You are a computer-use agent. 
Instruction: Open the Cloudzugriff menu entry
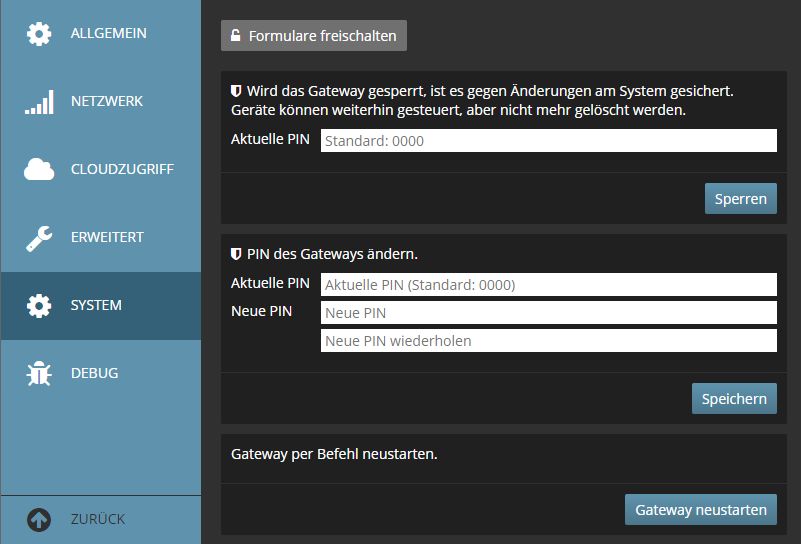[122, 170]
